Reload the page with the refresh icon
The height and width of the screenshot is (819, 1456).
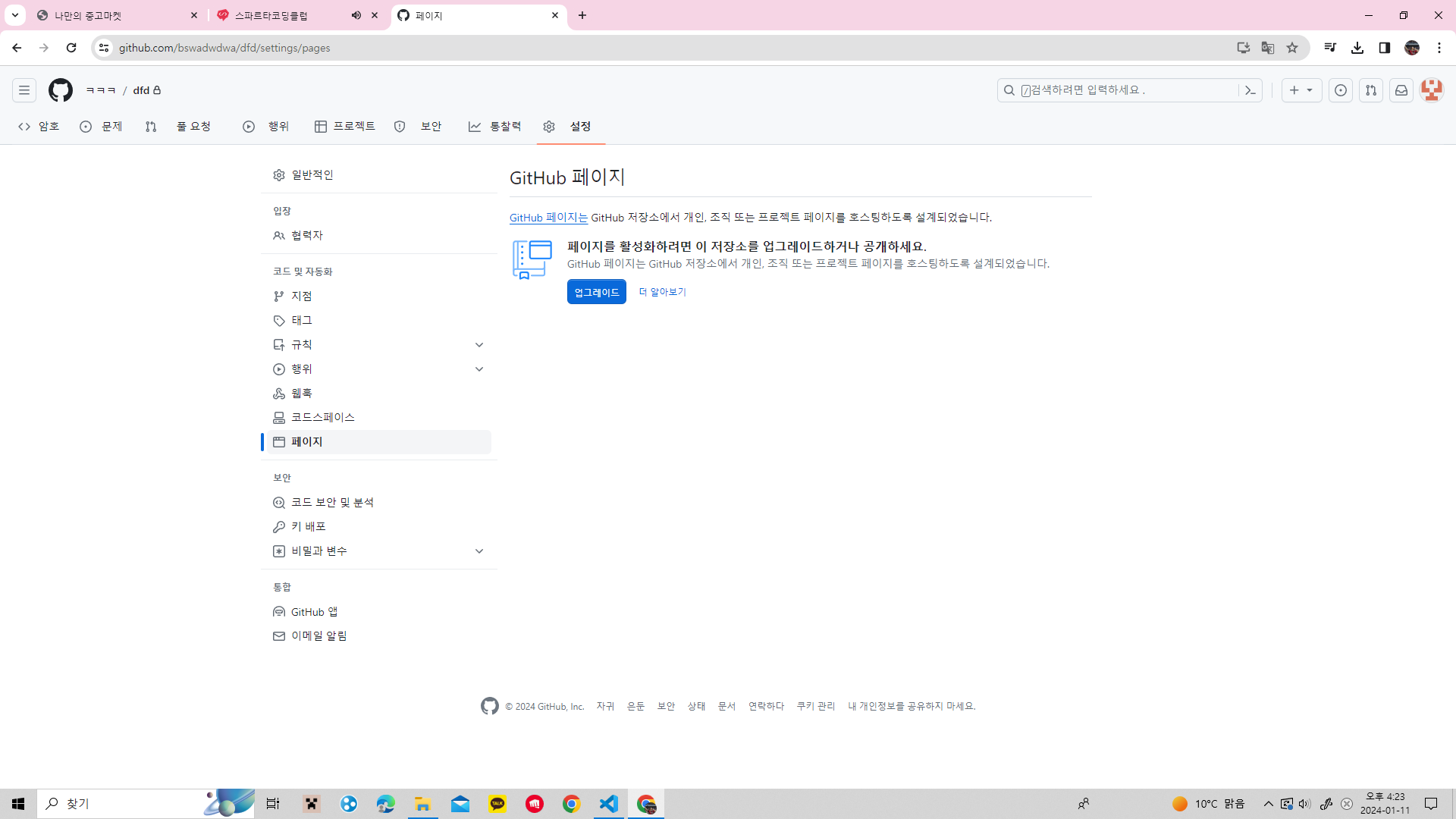pos(71,48)
